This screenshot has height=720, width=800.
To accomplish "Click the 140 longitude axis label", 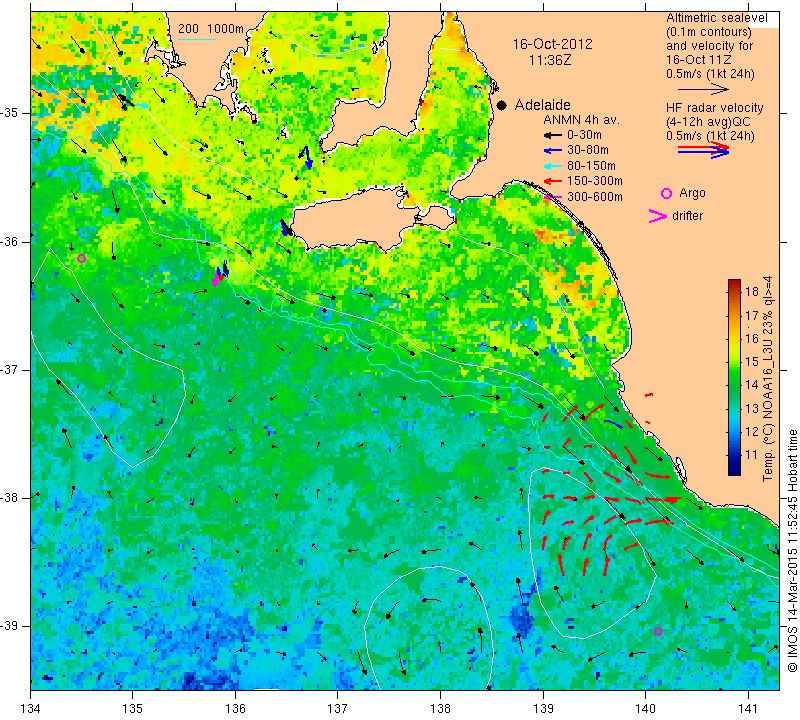I will tap(645, 709).
